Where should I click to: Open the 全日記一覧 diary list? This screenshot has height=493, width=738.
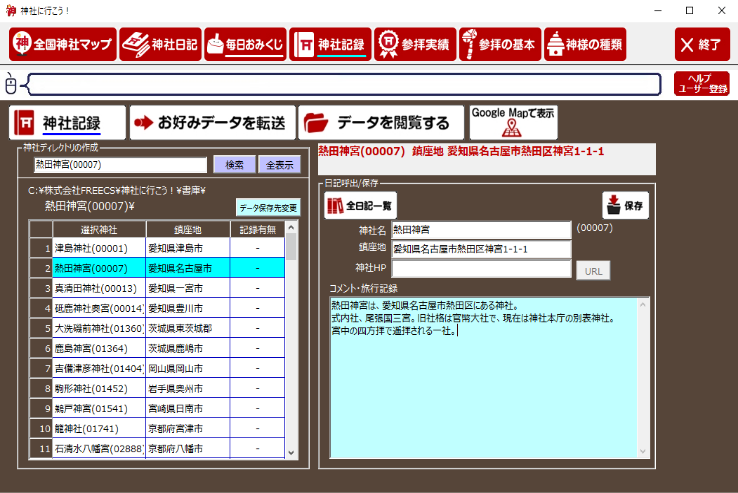[x=360, y=205]
